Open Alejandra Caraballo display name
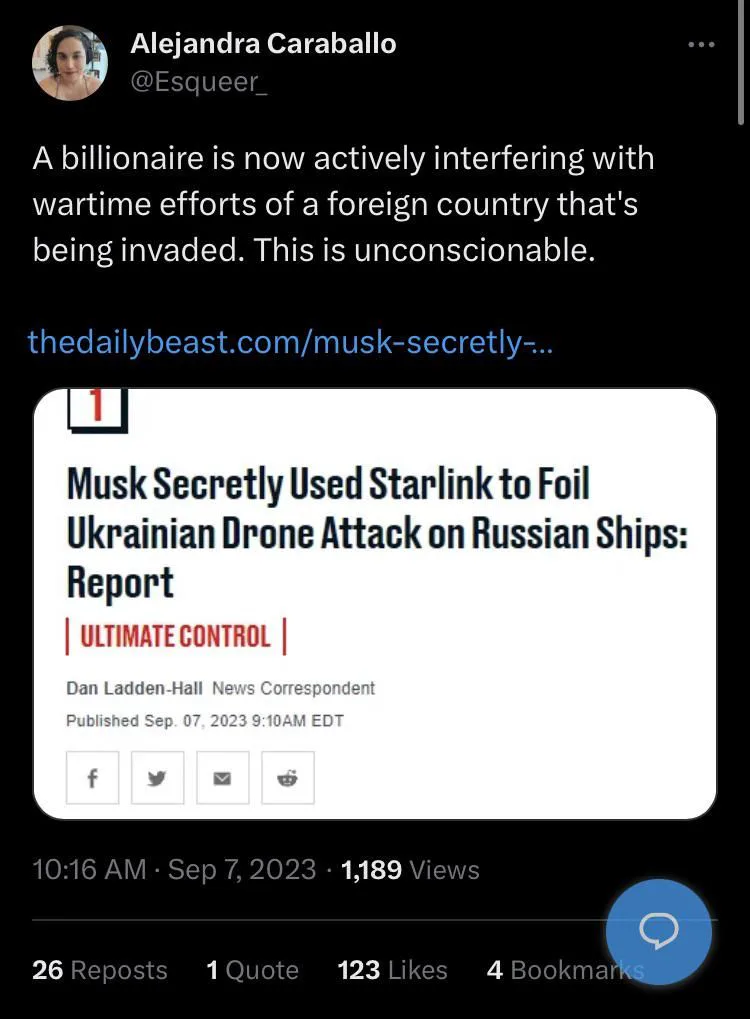 263,44
